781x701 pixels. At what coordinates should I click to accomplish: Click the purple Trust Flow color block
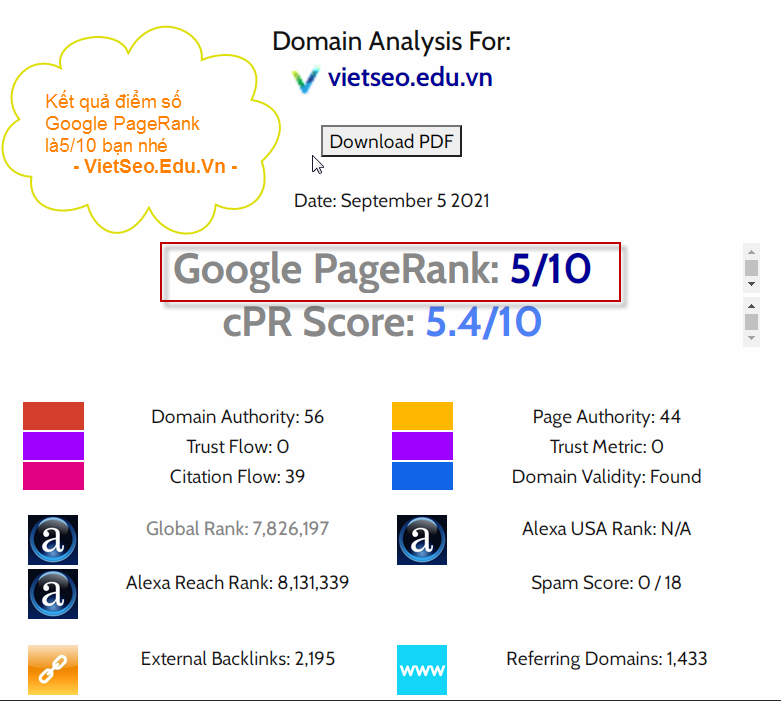[53, 446]
